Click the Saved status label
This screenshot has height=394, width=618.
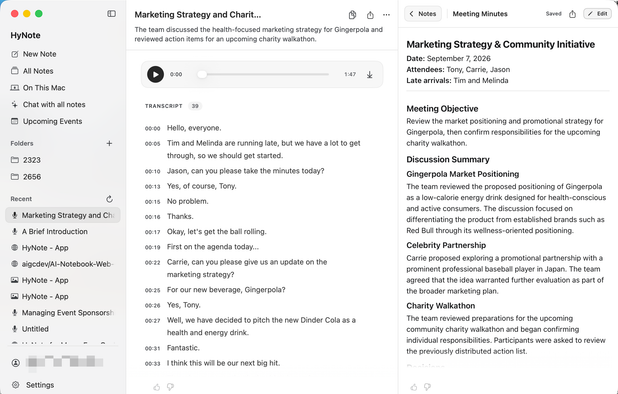click(x=553, y=14)
